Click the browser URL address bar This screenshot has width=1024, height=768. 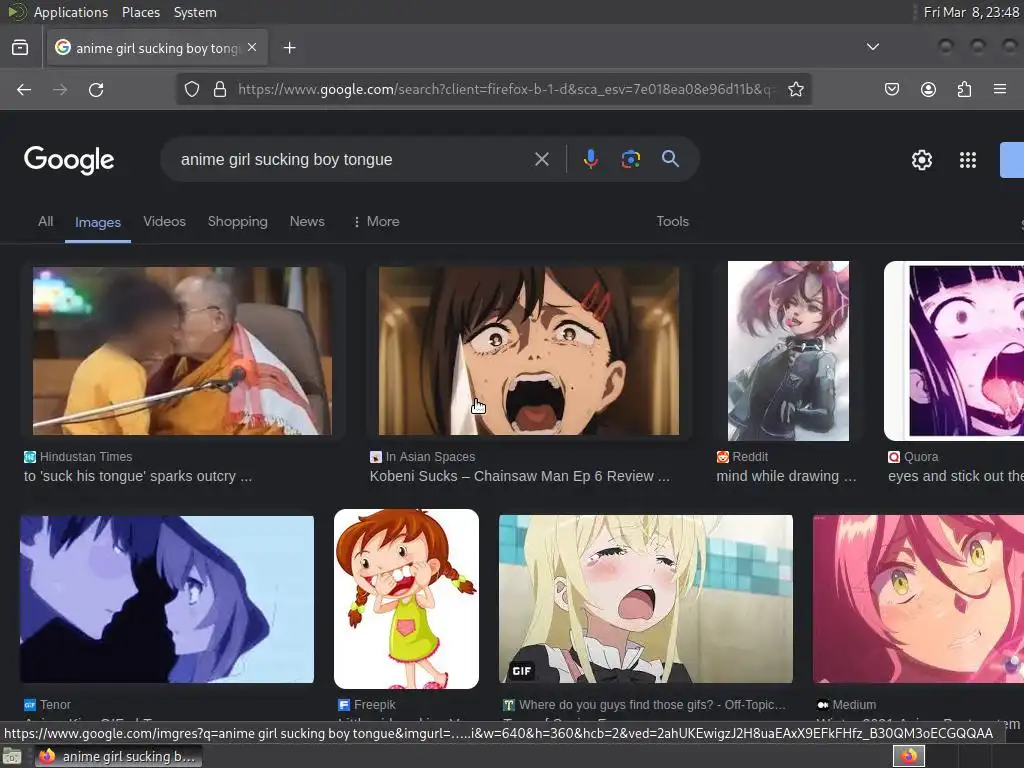504,89
